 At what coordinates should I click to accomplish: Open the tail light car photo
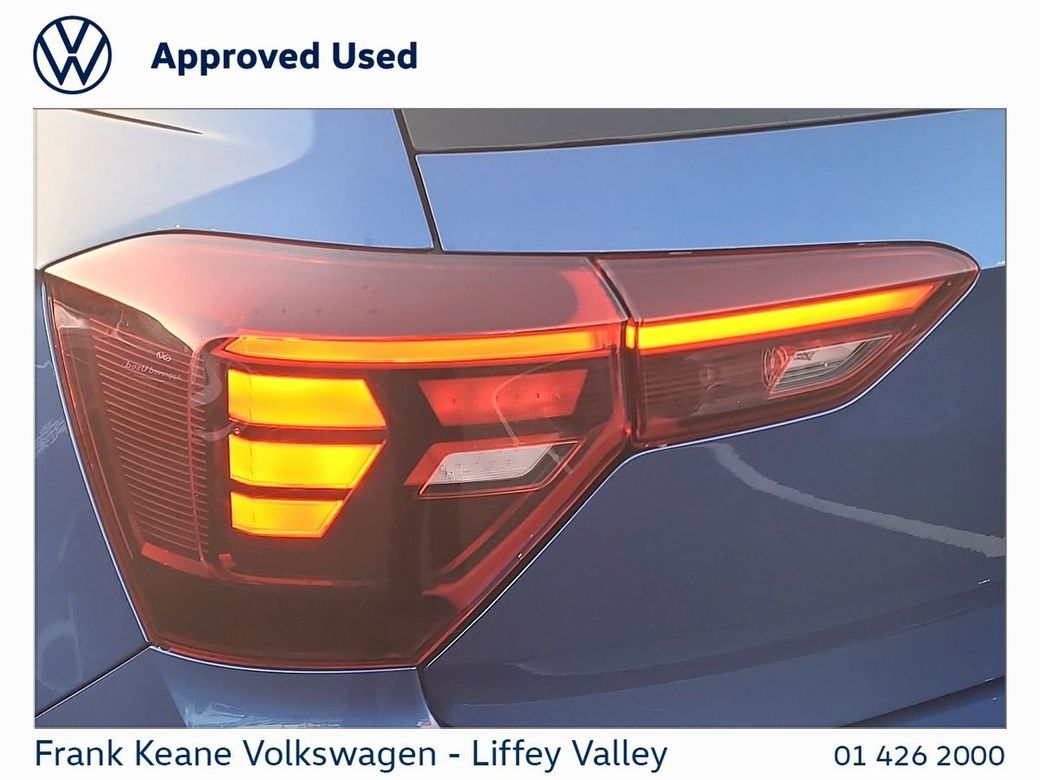(520, 418)
